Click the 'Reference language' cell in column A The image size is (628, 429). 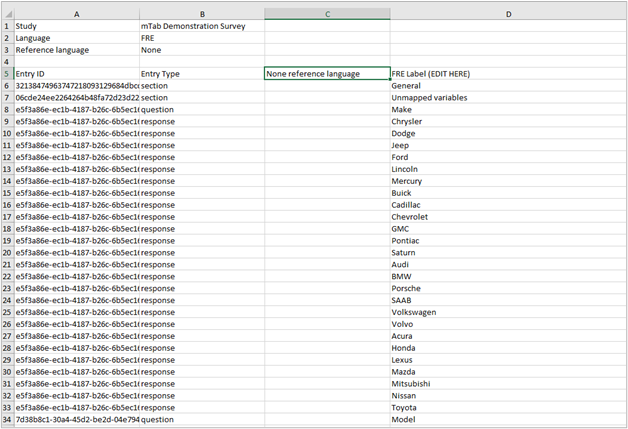(x=76, y=50)
